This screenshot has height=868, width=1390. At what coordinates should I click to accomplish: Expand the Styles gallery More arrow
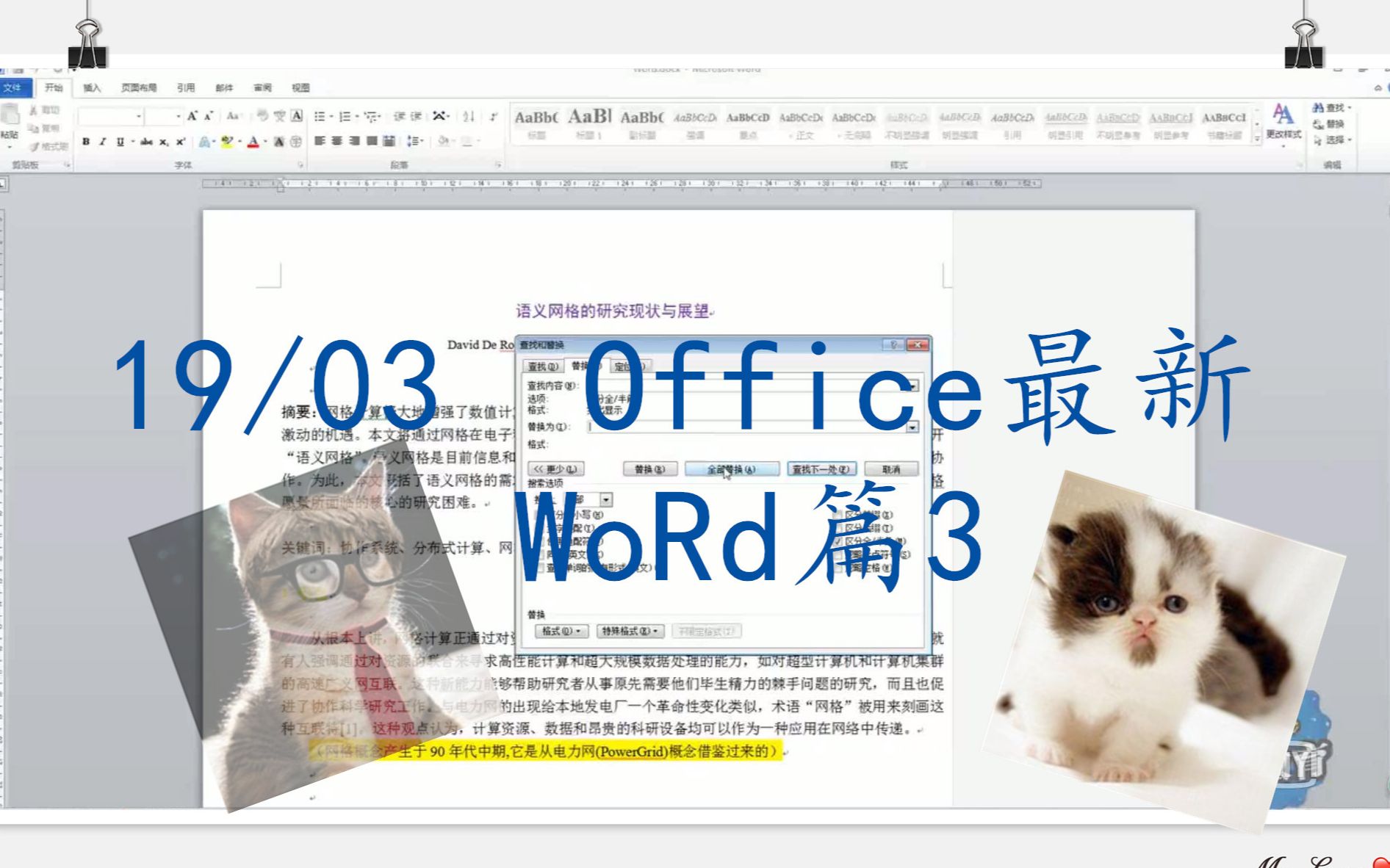[1258, 138]
